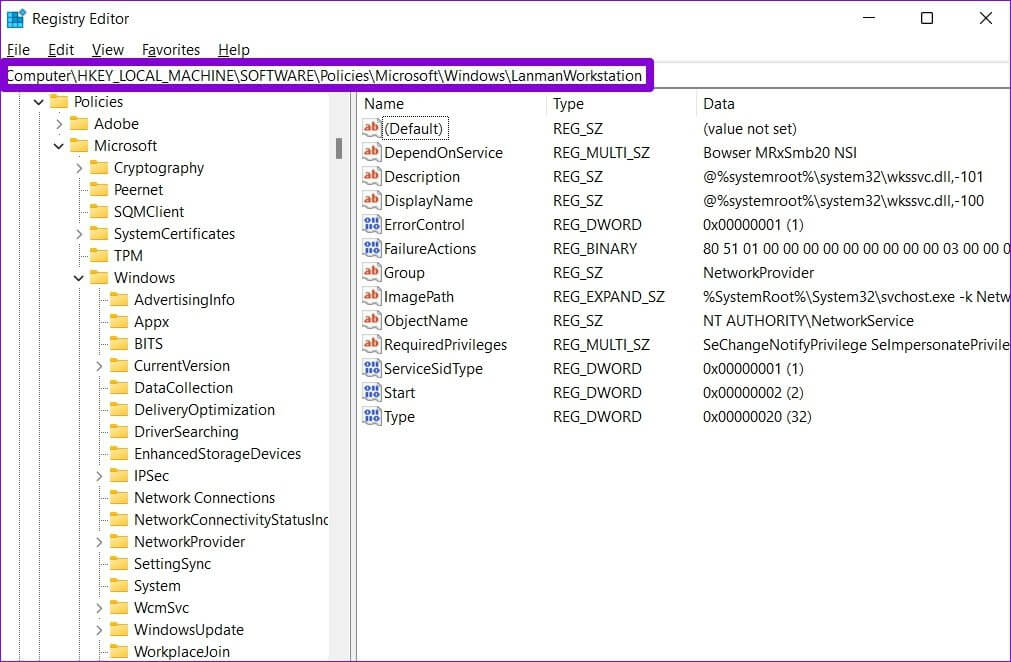Select the Policies folder icon
The image size is (1011, 662).
[x=59, y=101]
